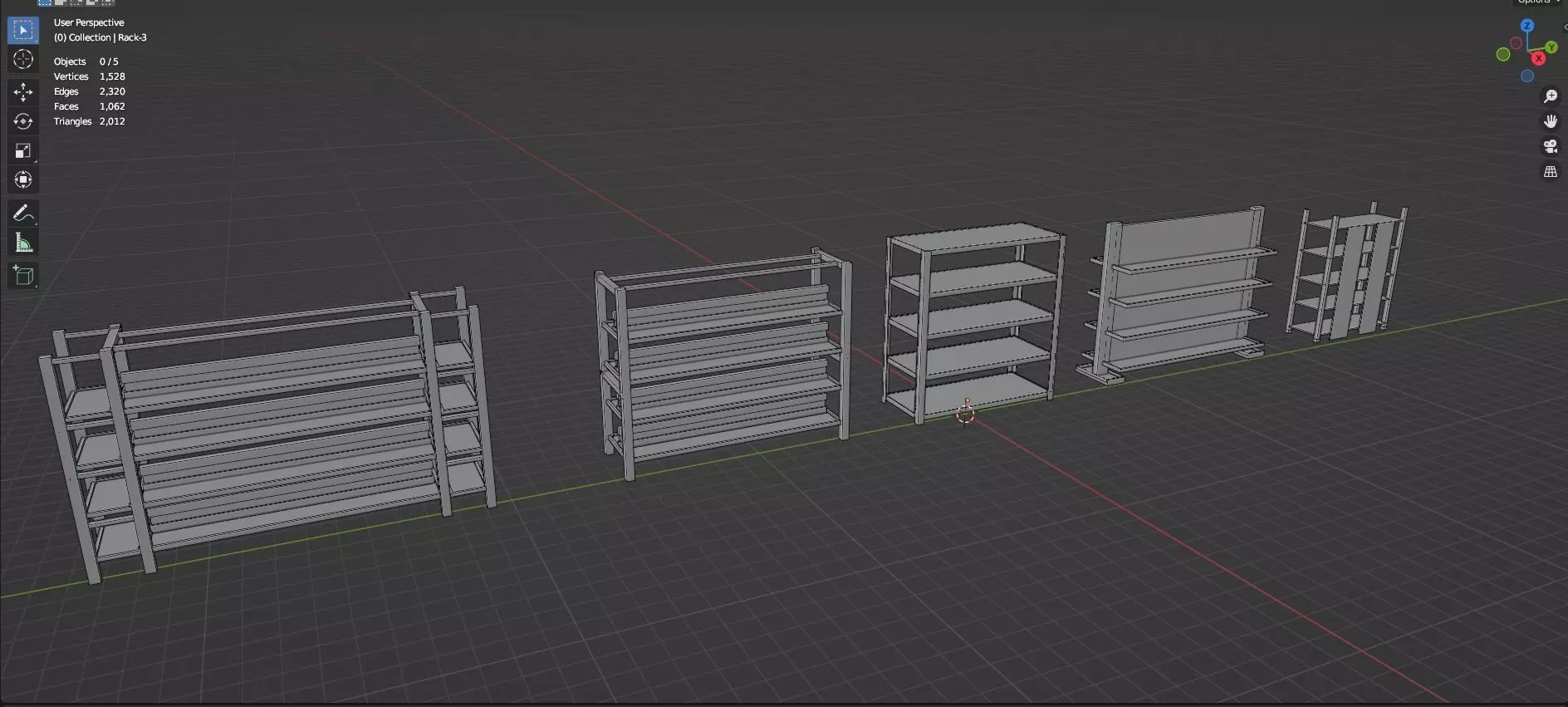Click the zoom magnifier viewport button

[x=1551, y=96]
